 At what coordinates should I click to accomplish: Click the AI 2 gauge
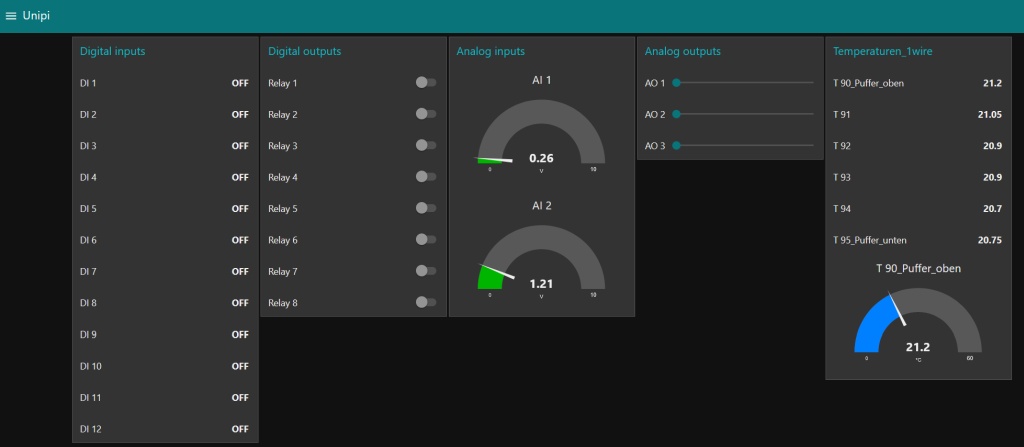[541, 261]
